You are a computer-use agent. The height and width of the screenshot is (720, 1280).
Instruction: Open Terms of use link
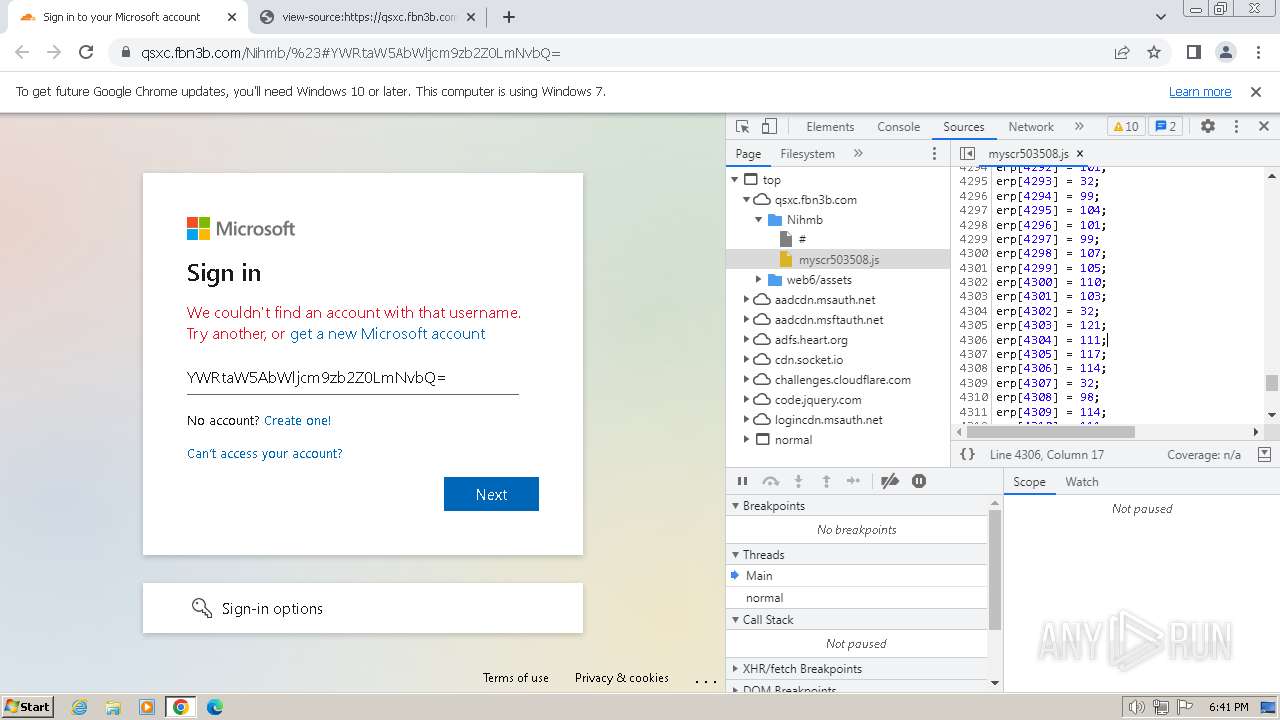tap(516, 678)
